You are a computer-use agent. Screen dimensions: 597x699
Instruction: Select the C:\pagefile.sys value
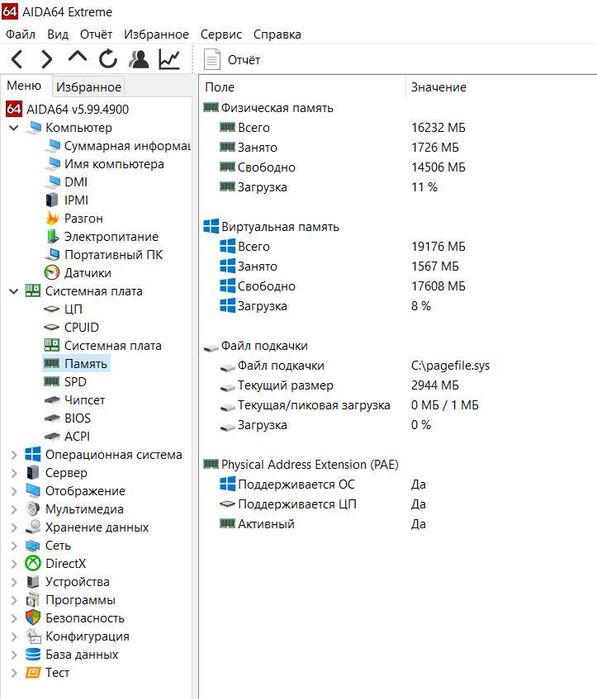coord(450,366)
